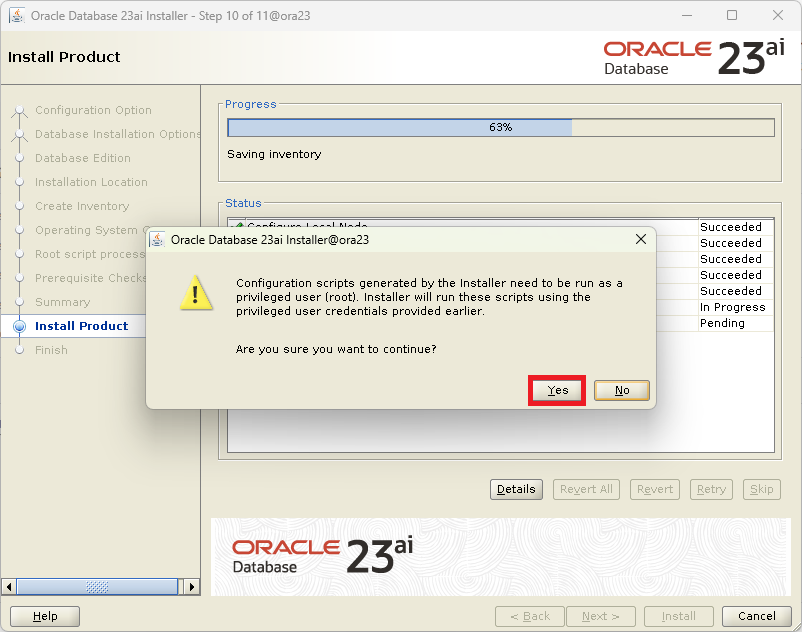Close the confirmation dialog with X

click(640, 239)
